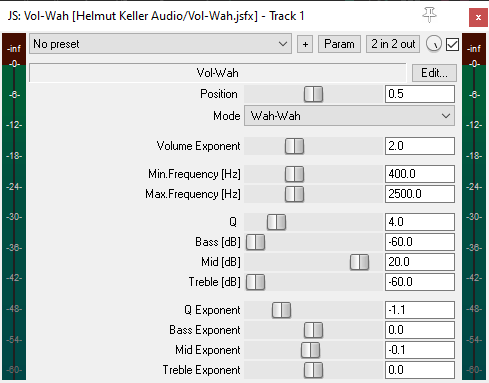Toggle the FX bypass checkbox

(452, 44)
